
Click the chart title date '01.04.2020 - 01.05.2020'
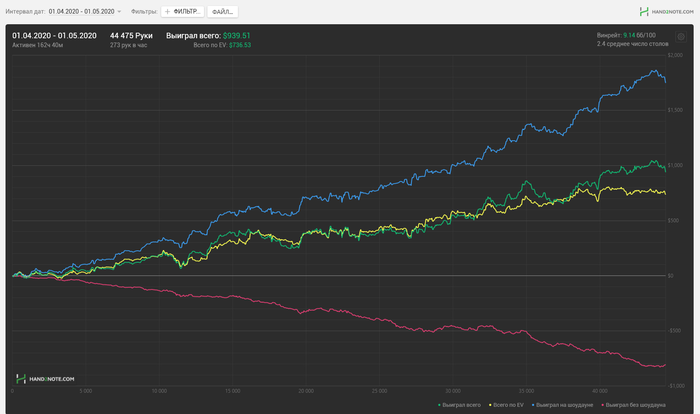(54, 36)
